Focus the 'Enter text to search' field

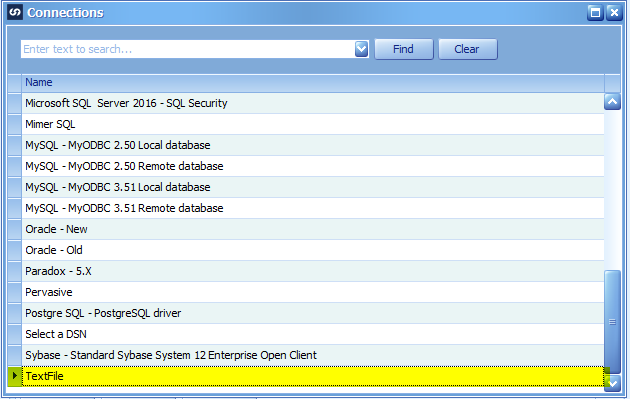[188, 49]
